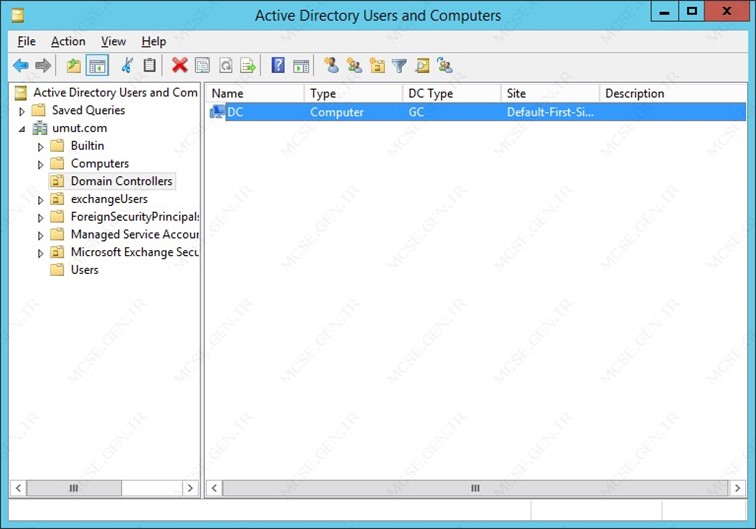Click the DC computer icon in list

(217, 112)
